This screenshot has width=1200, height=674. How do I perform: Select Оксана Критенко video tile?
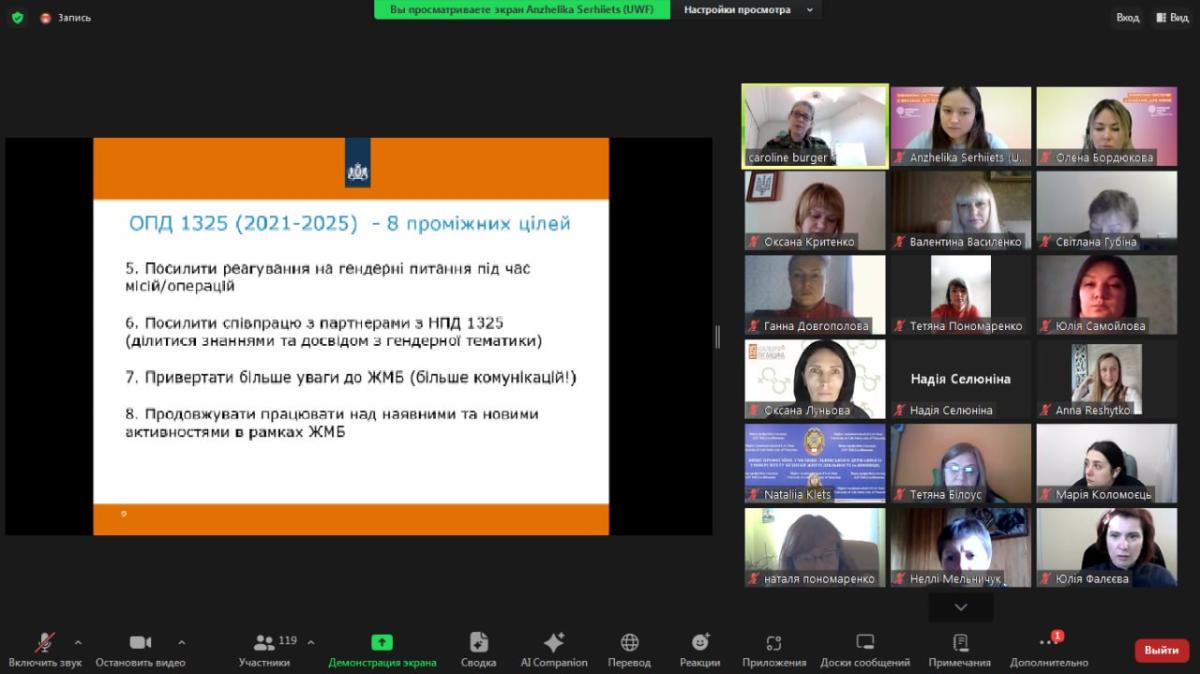[x=815, y=210]
